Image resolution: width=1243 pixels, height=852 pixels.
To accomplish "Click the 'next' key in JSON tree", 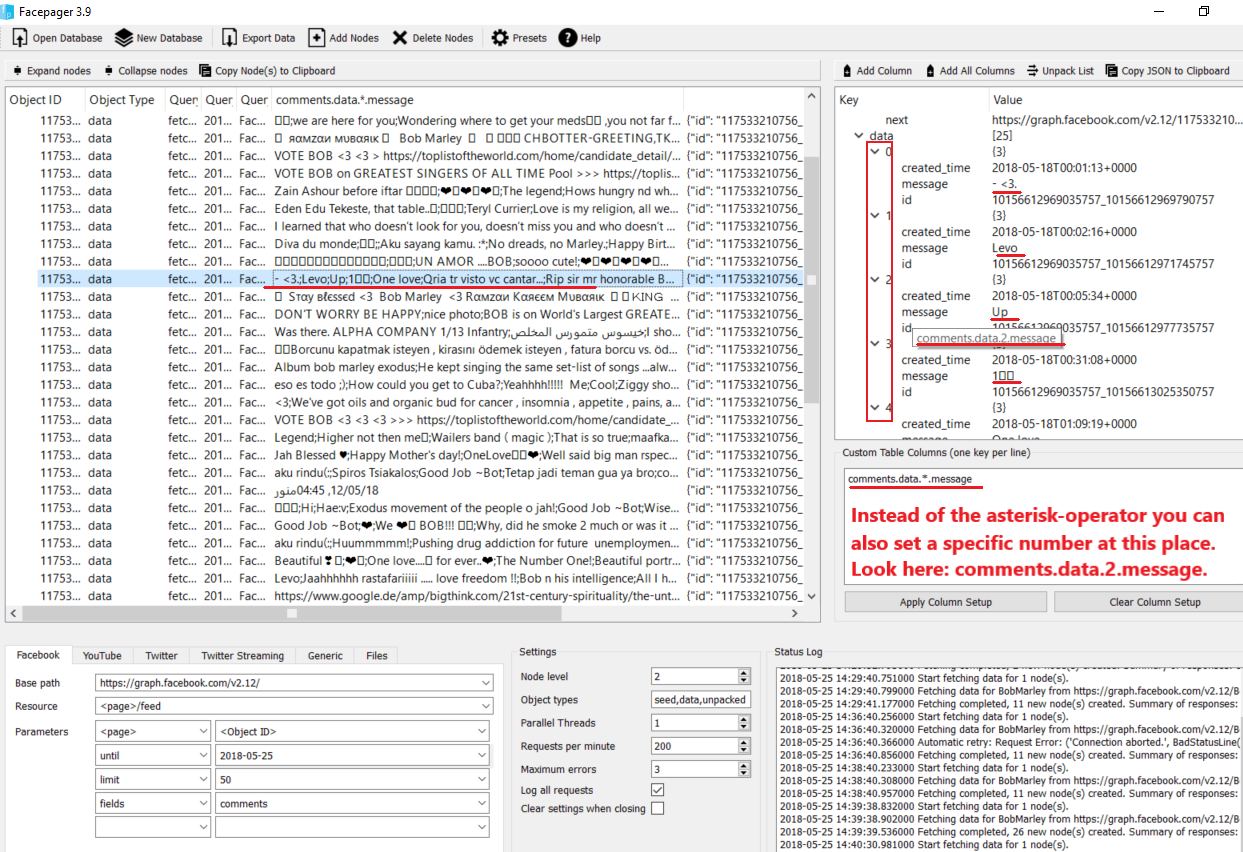I will click(x=896, y=120).
